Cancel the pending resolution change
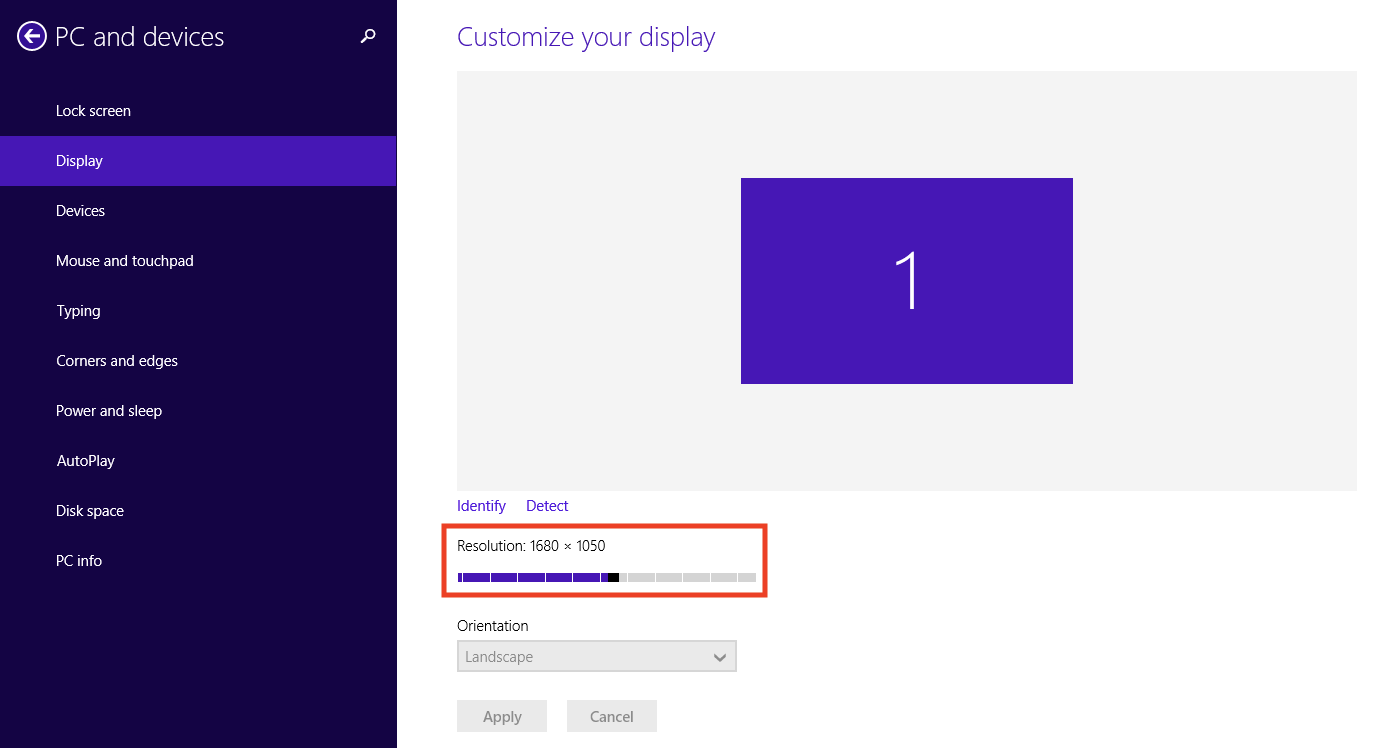The height and width of the screenshot is (748, 1379). click(611, 715)
